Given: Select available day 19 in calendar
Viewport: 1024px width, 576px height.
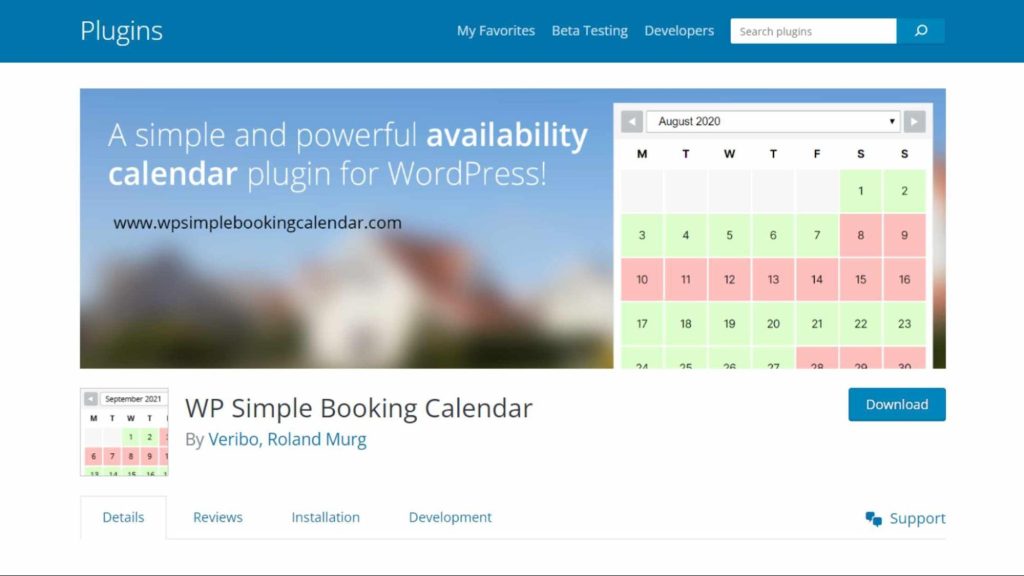Looking at the screenshot, I should tap(729, 324).
